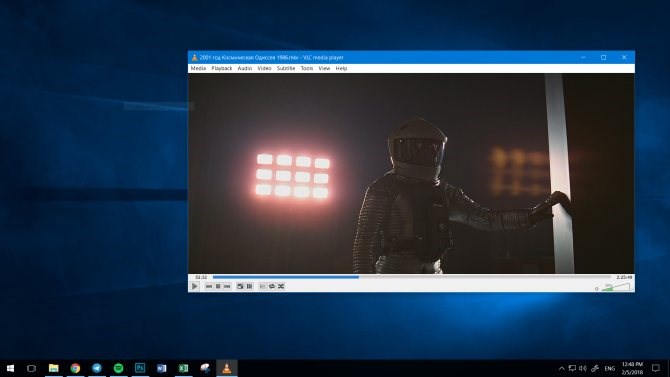Open Google Chrome from taskbar

[x=75, y=368]
